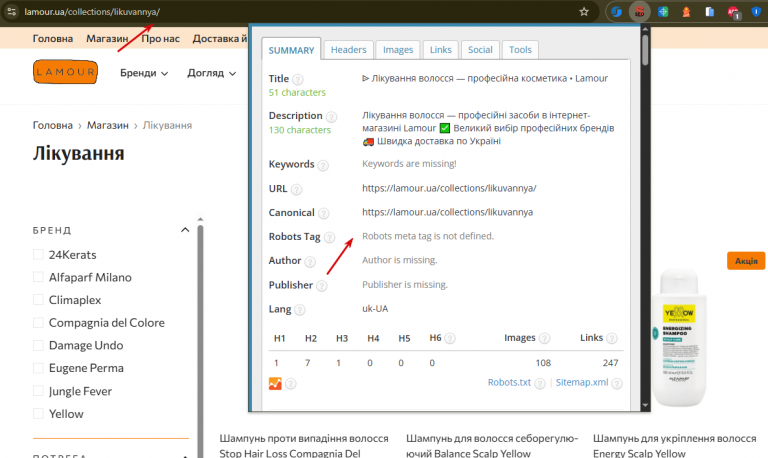Click the extension popup scrollbar down arrow
Image resolution: width=768 pixels, height=458 pixels.
point(645,405)
